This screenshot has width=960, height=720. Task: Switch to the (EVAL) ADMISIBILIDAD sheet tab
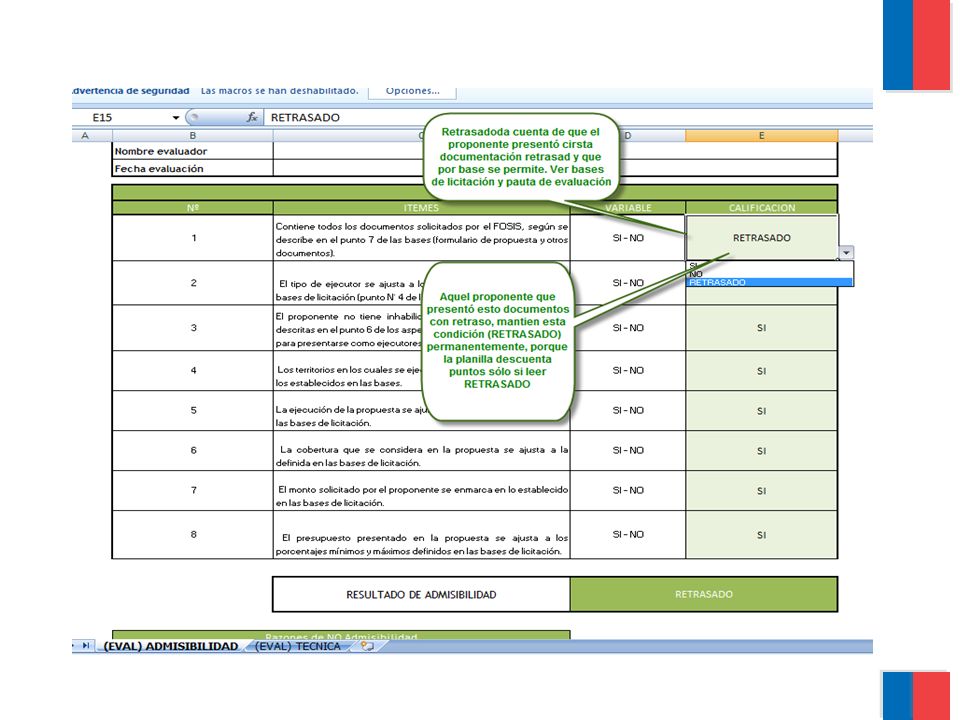click(x=171, y=646)
